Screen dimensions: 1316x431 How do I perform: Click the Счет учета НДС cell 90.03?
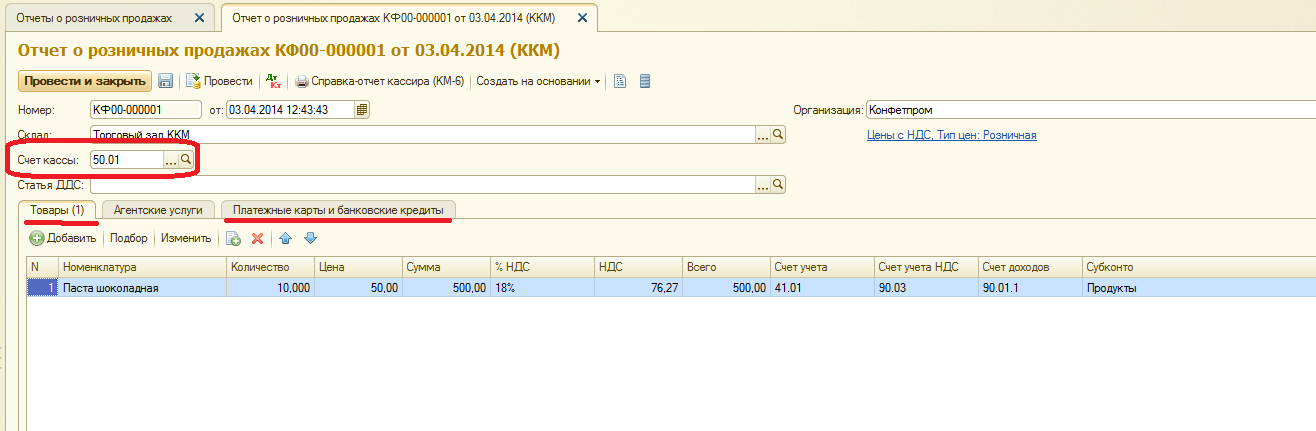926,287
